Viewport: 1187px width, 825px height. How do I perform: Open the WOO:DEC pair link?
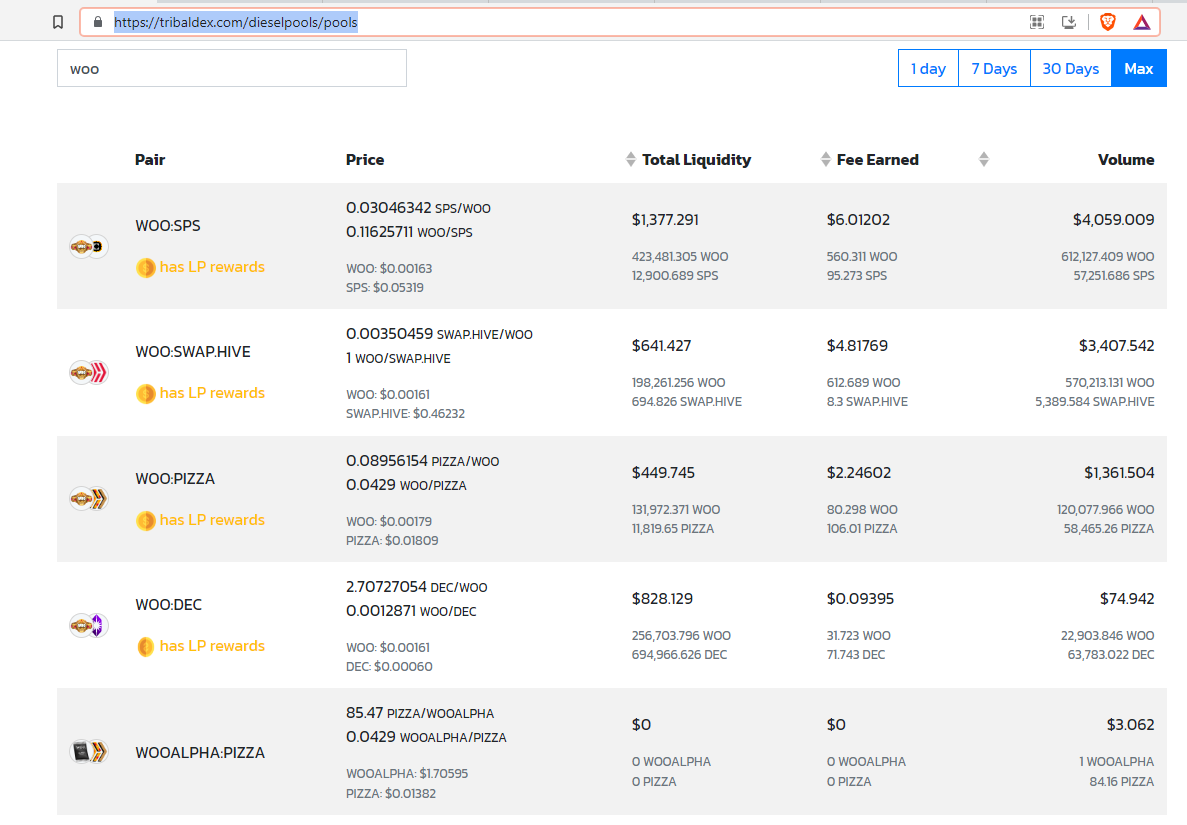169,605
